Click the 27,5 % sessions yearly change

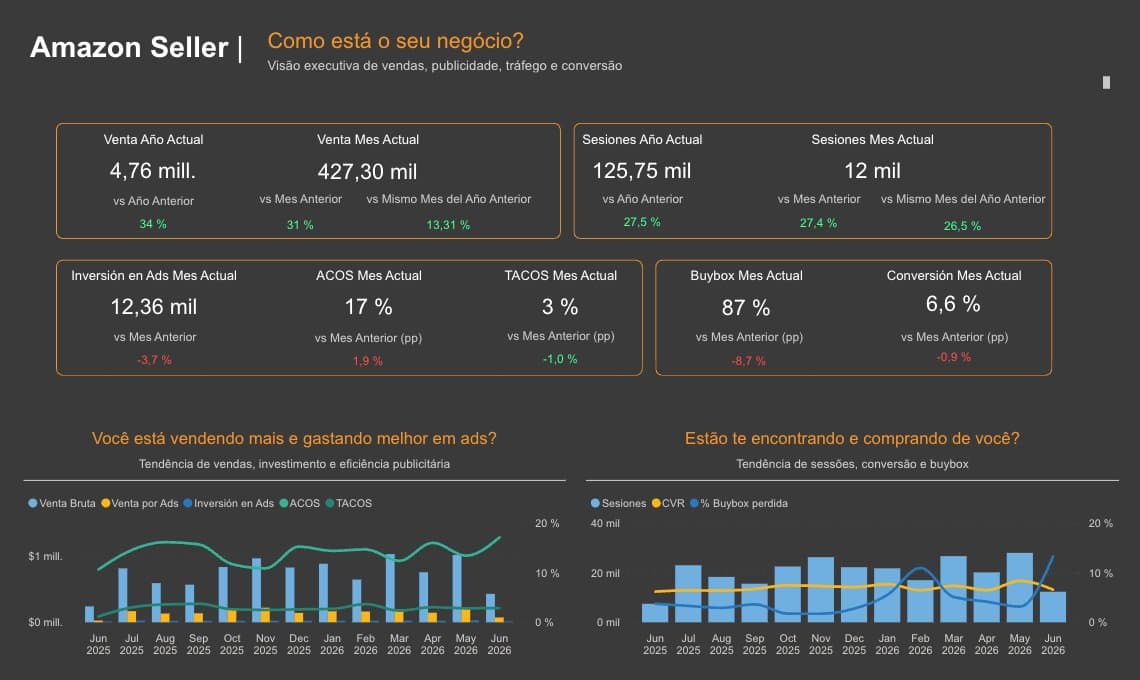coord(642,223)
